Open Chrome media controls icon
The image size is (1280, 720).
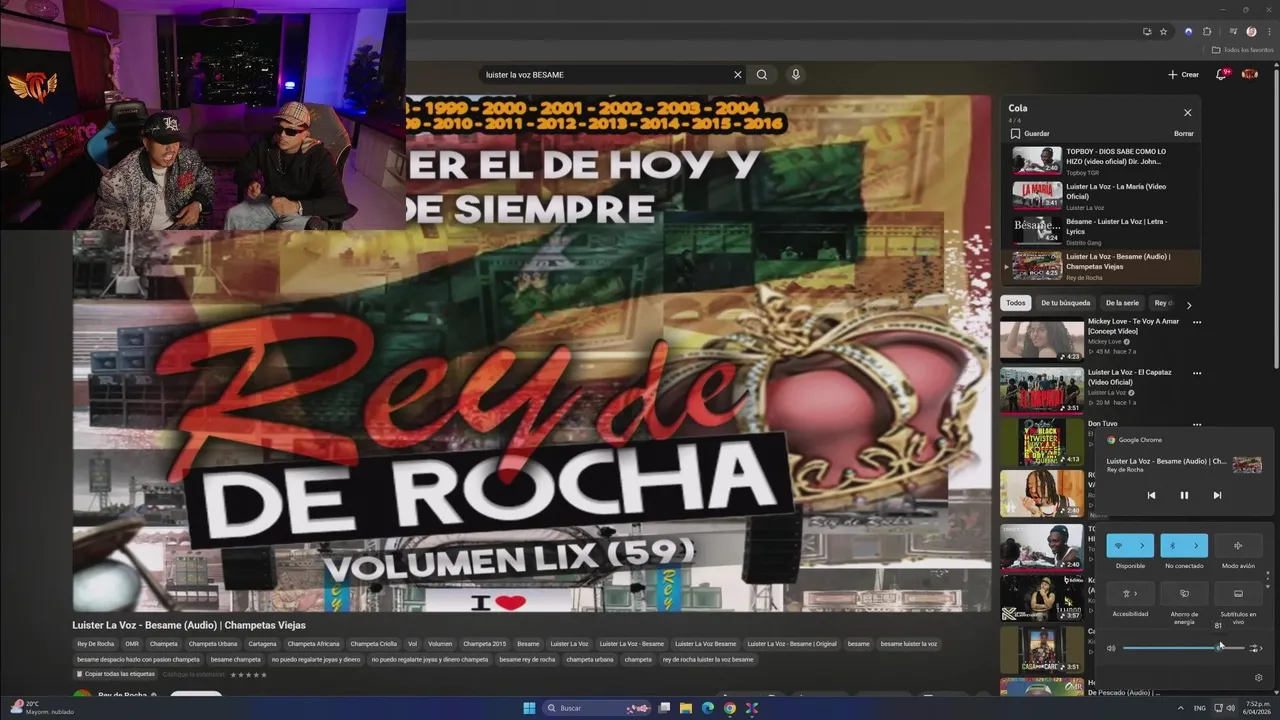click(1231, 32)
